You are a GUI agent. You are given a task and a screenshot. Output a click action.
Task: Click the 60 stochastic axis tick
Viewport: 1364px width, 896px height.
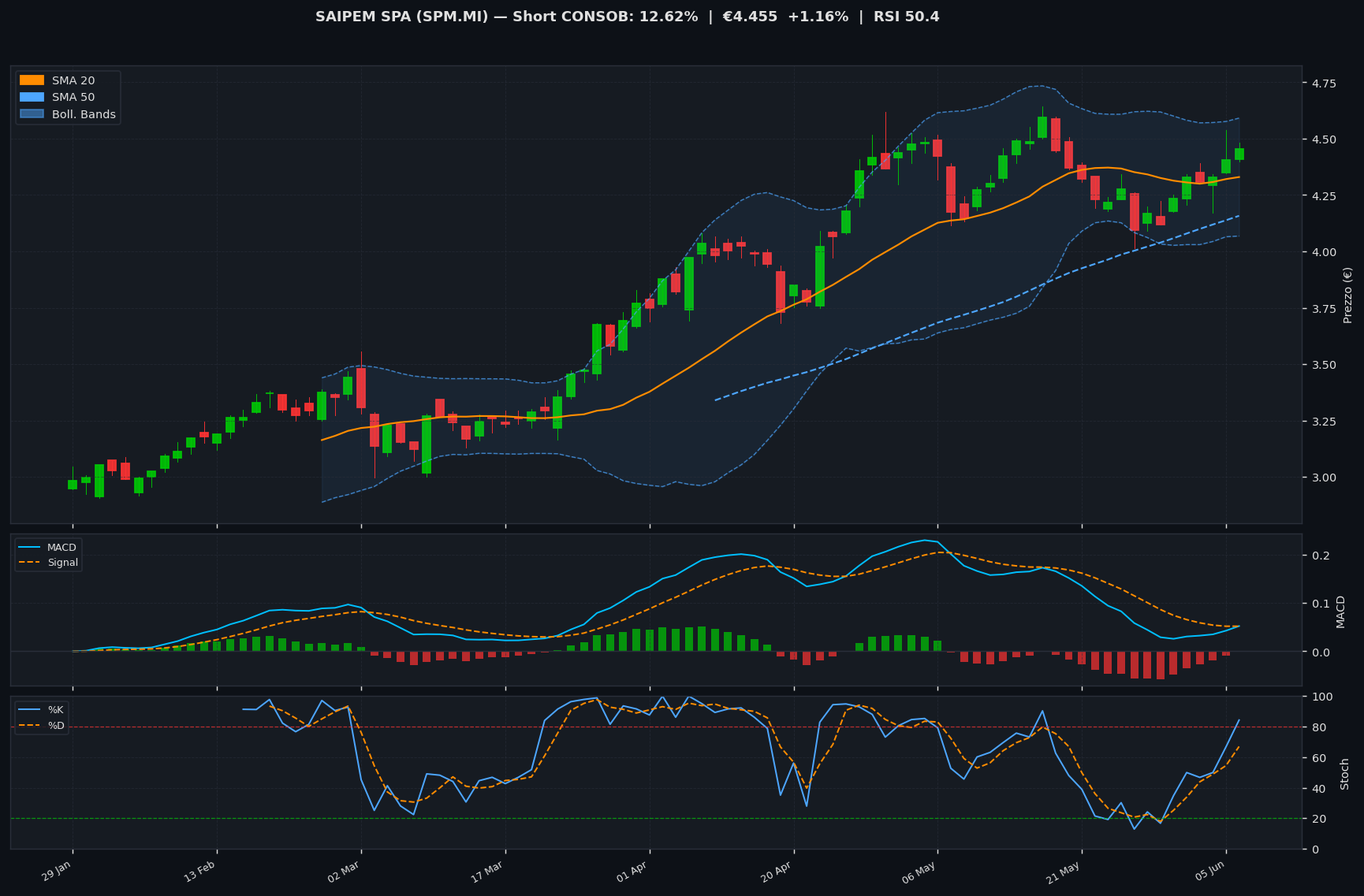point(1317,758)
